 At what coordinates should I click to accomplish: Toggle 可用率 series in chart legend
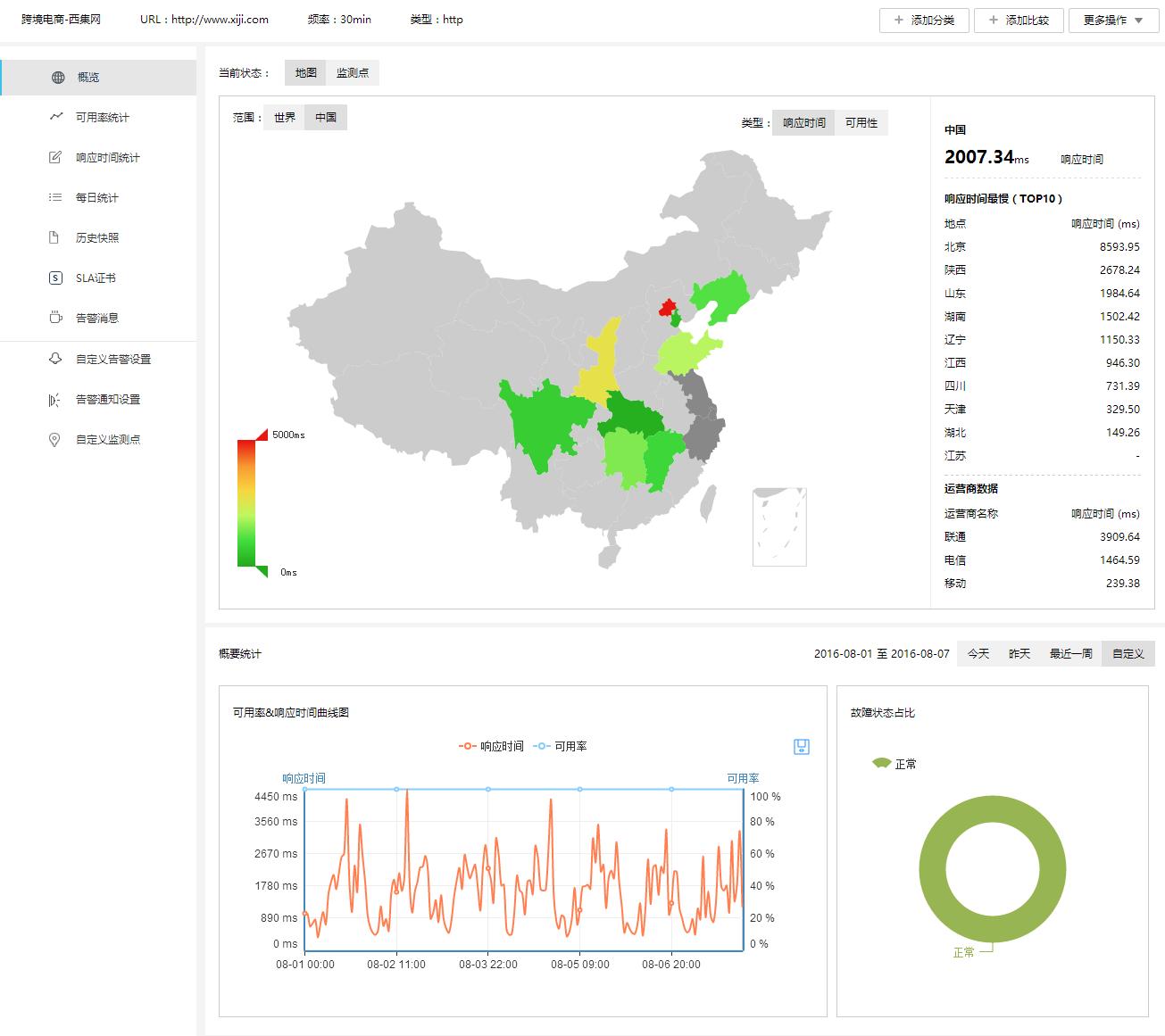tap(561, 746)
